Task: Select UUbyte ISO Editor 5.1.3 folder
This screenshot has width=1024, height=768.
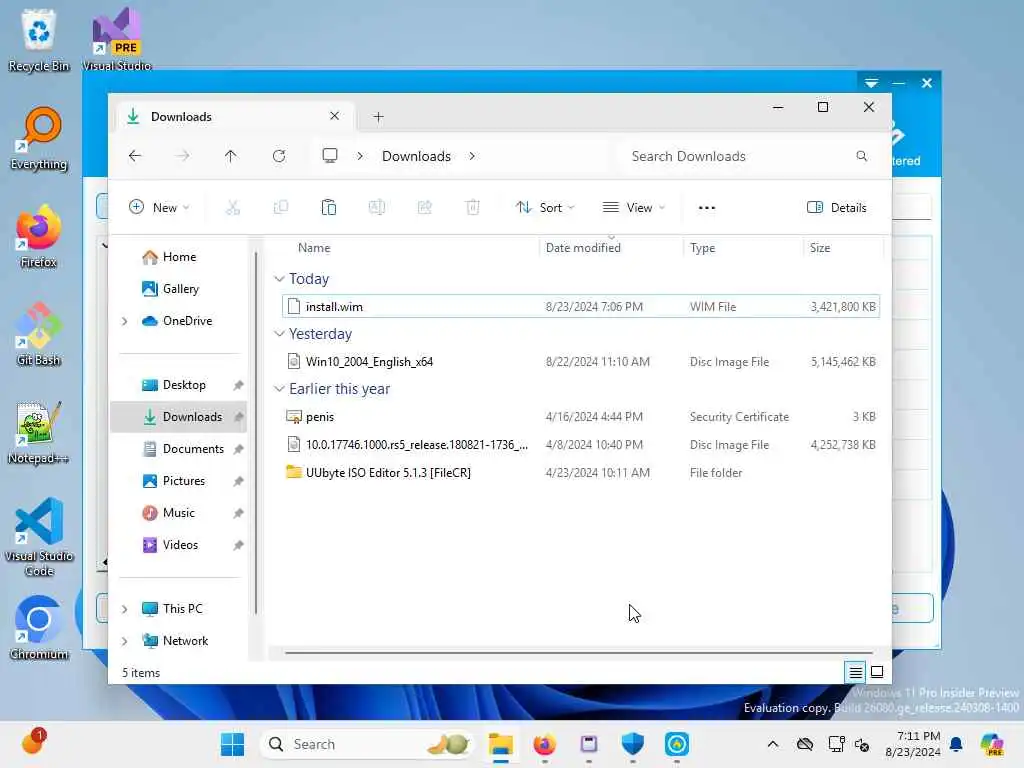Action: click(581, 472)
